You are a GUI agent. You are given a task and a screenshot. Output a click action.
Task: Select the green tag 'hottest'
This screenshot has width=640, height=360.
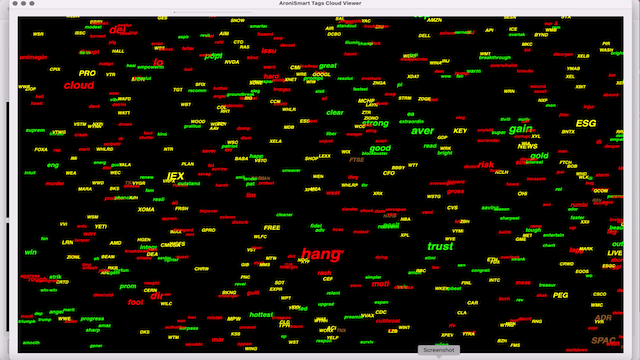point(261,315)
